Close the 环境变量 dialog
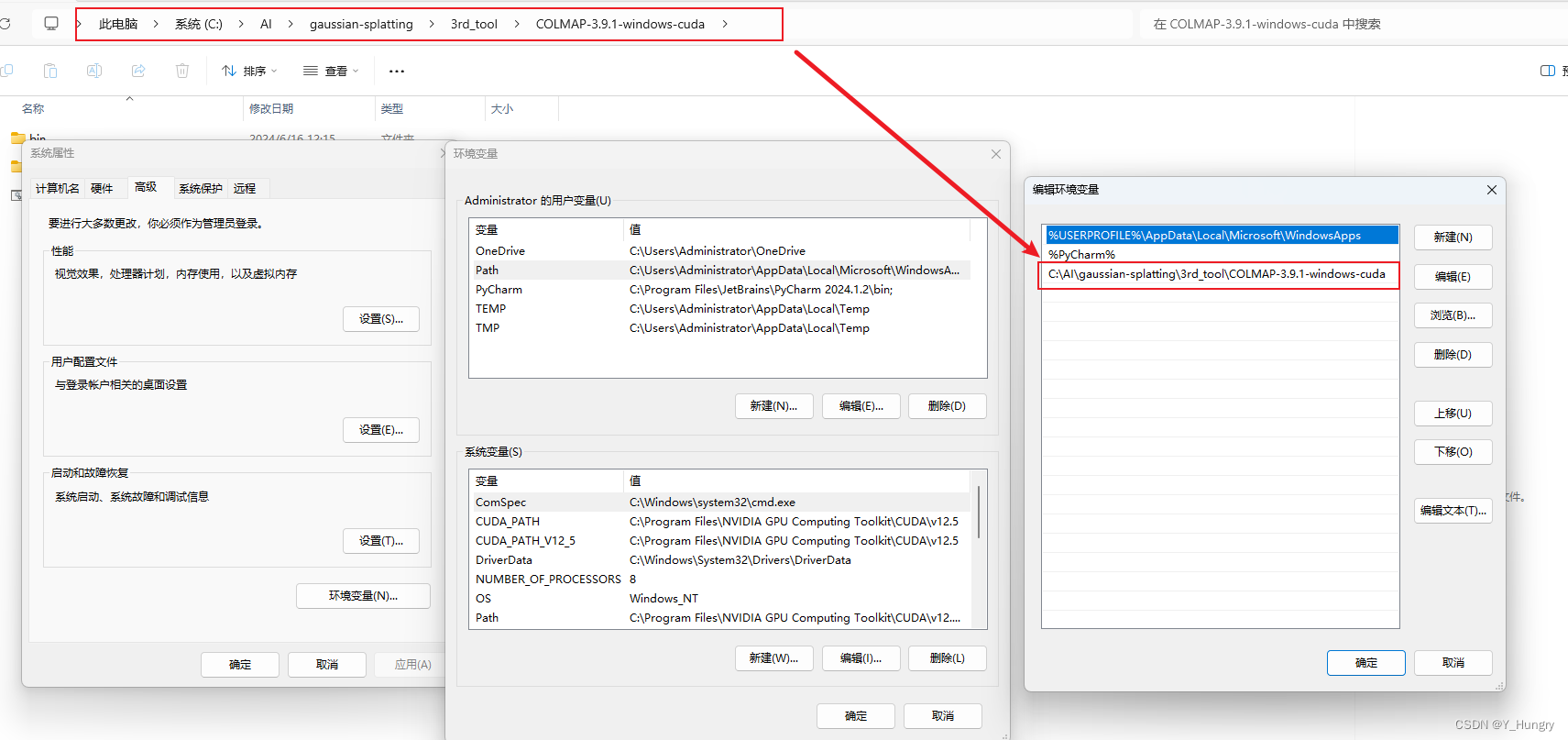The width and height of the screenshot is (1568, 740). tap(996, 154)
